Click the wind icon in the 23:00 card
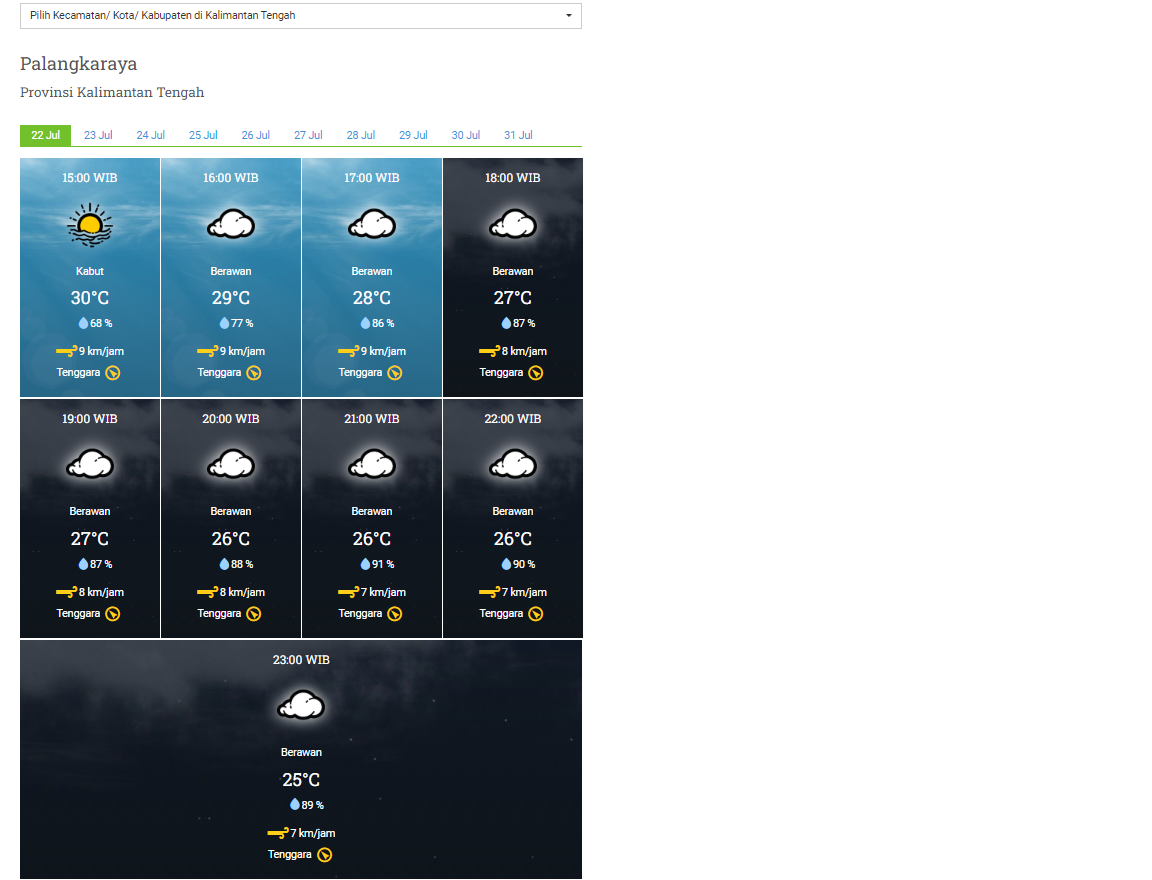Image resolution: width=1152 pixels, height=880 pixels. click(278, 833)
